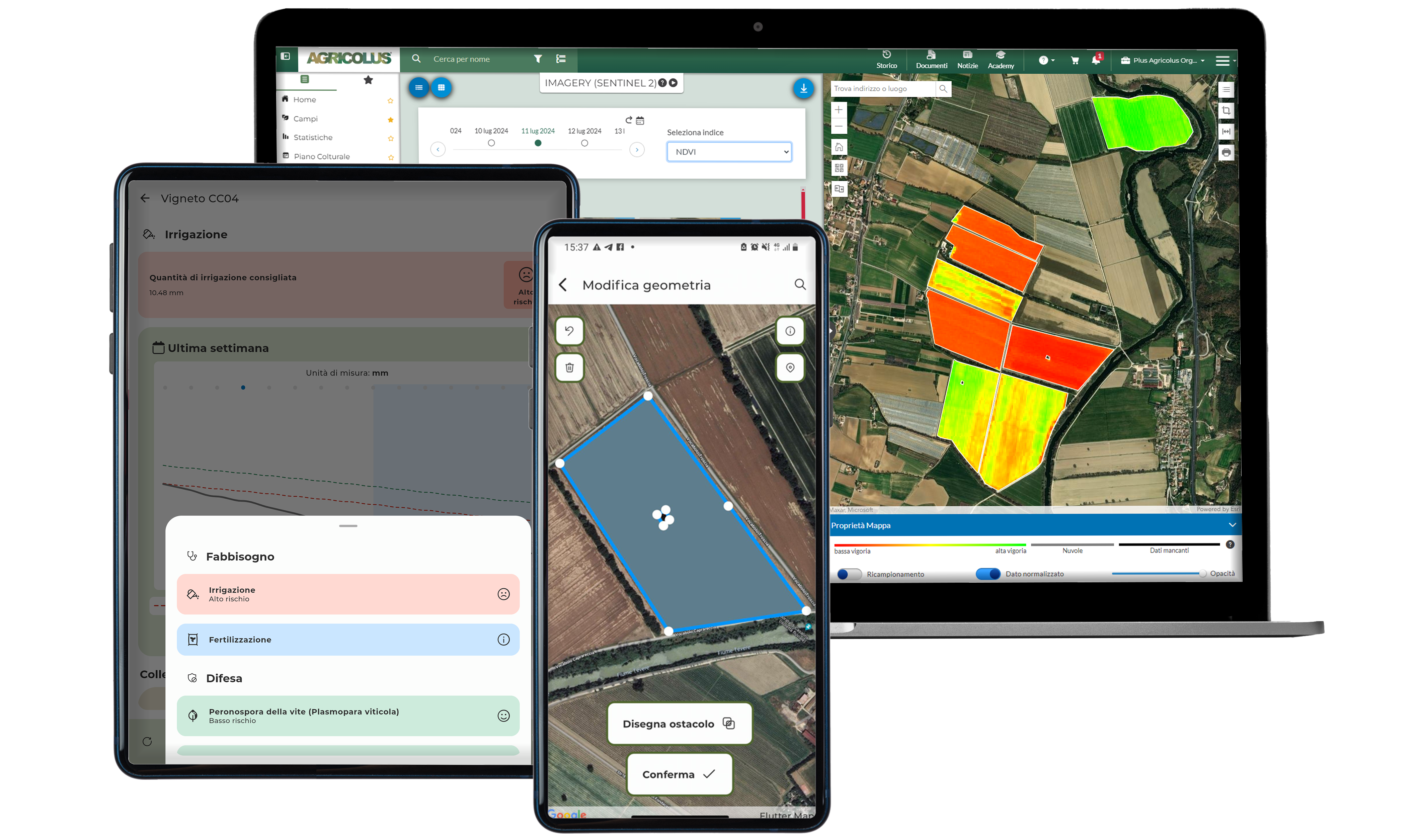Image resolution: width=1422 pixels, height=840 pixels.
Task: Click the trash delete button on the phone map
Action: click(x=569, y=368)
